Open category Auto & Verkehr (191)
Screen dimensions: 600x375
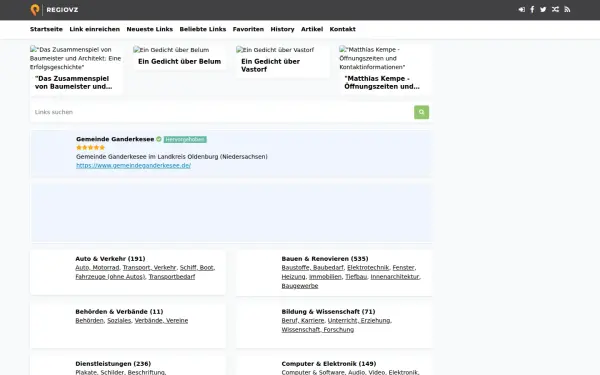[x=110, y=259]
